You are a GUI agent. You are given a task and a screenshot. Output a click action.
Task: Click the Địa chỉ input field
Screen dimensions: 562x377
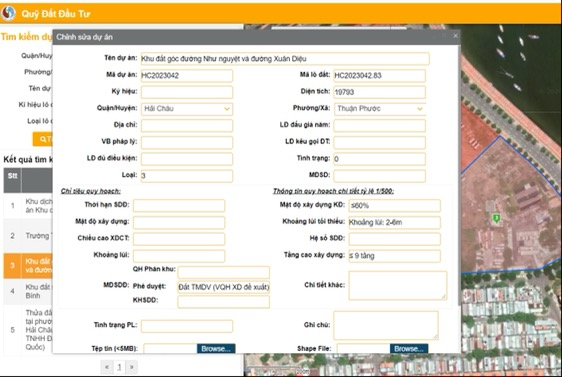(186, 125)
